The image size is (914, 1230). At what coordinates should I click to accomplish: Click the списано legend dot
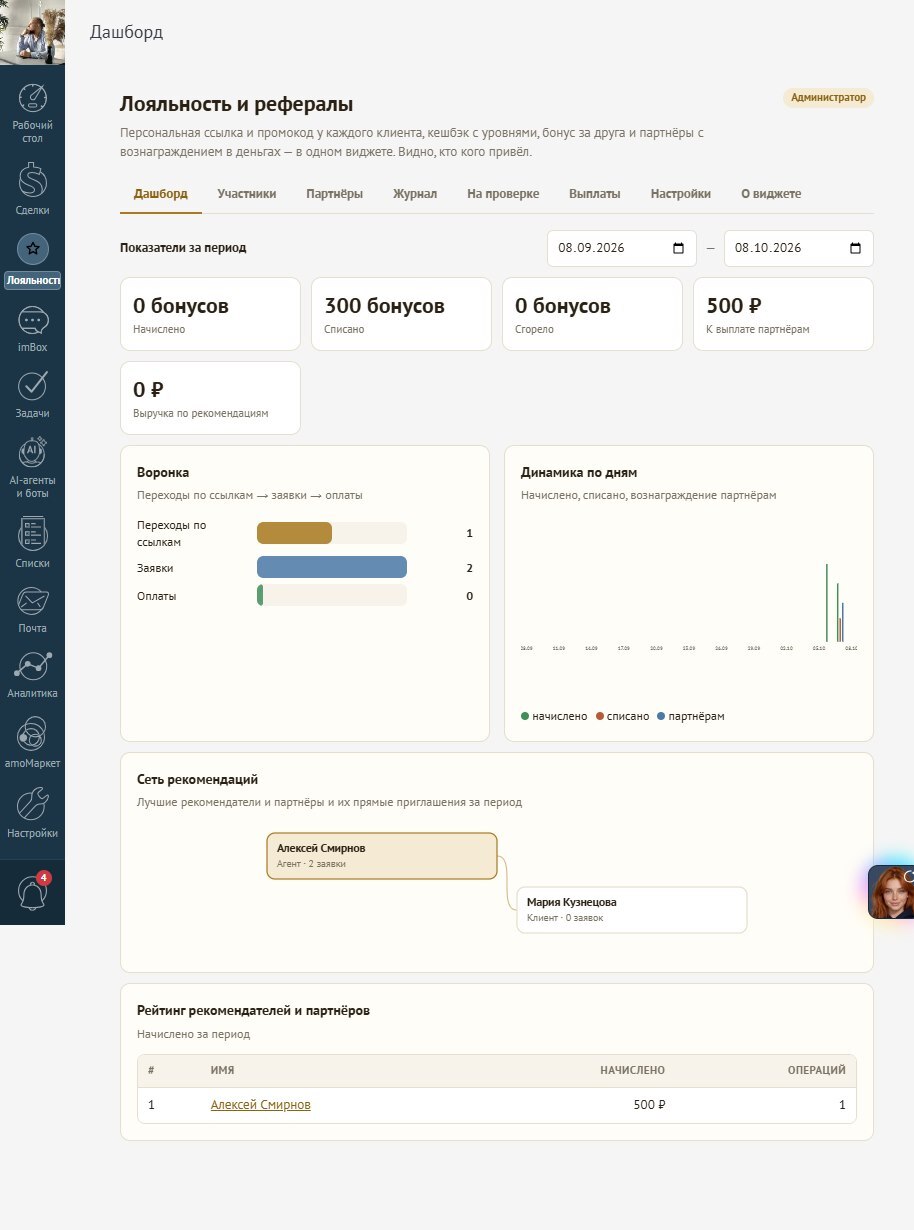tap(600, 716)
